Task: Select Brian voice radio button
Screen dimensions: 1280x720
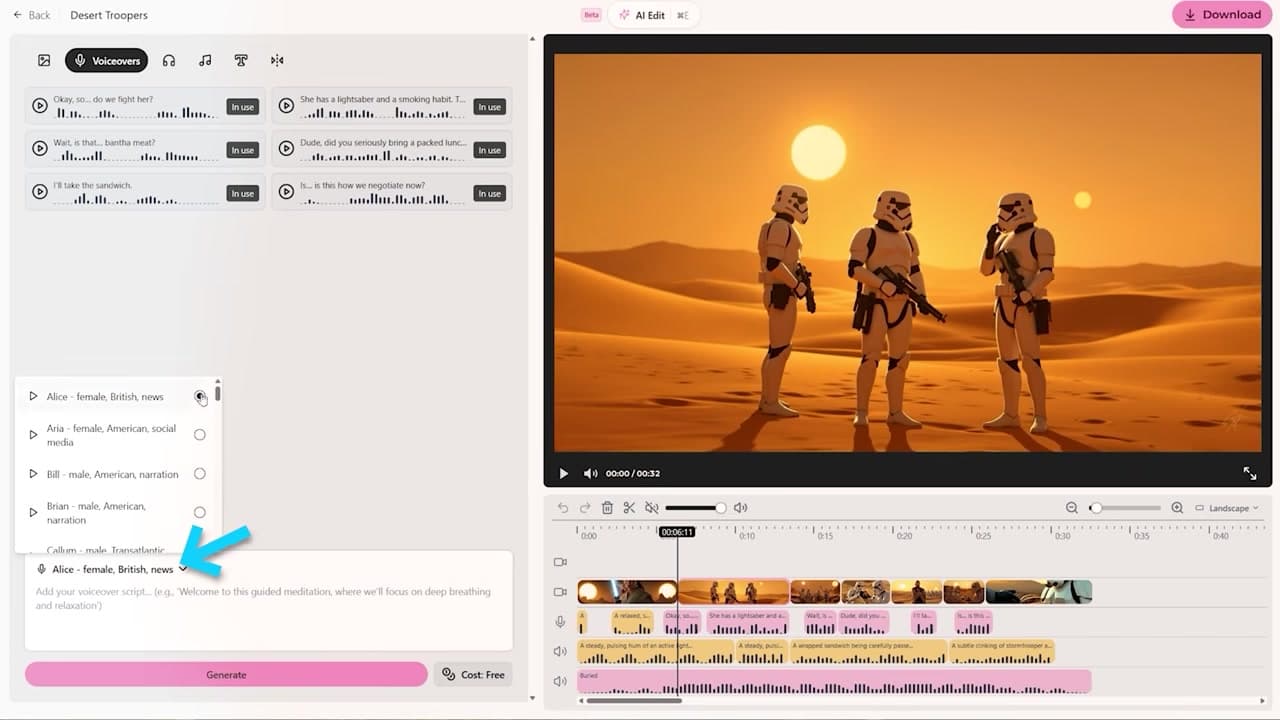Action: tap(200, 513)
